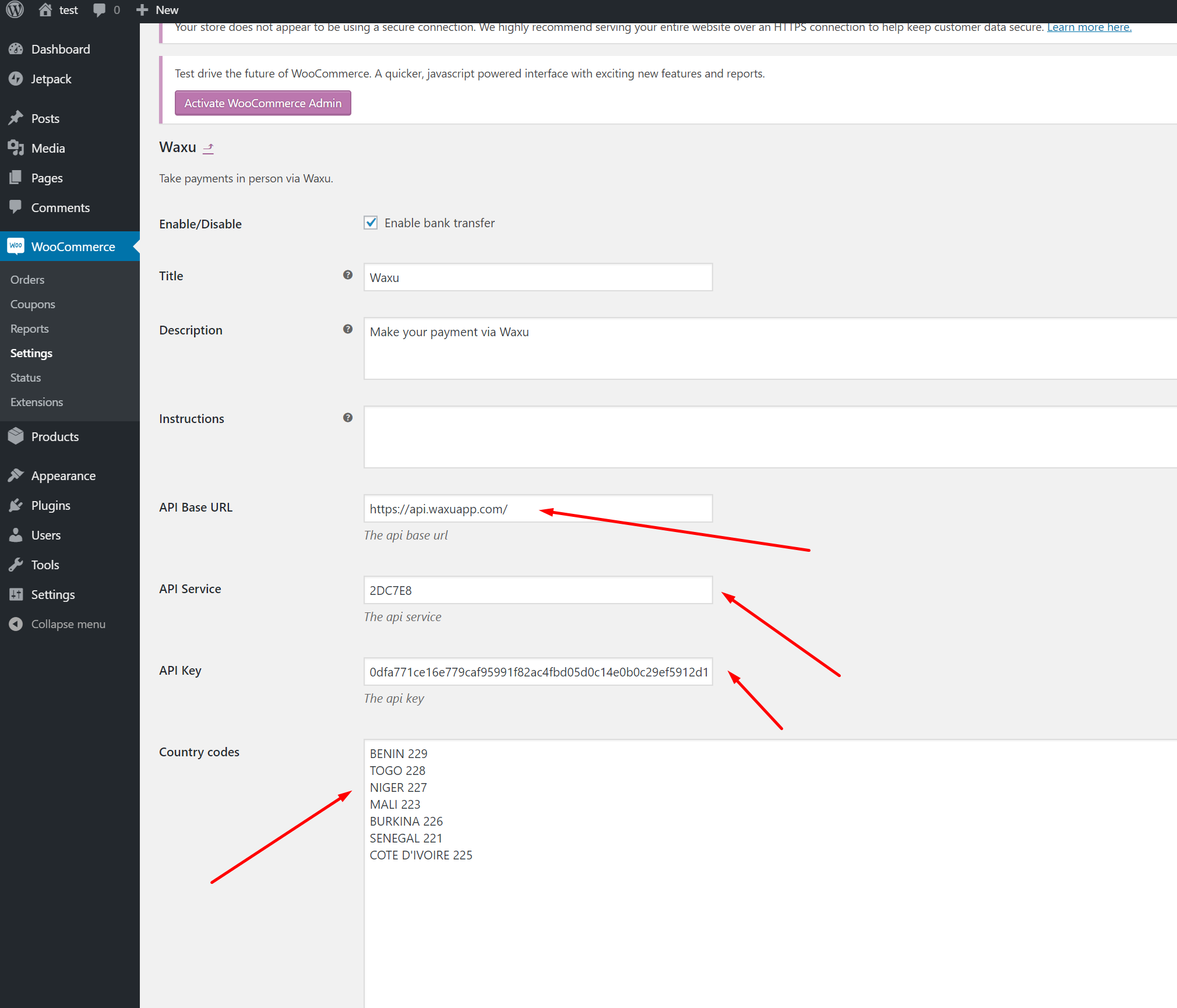The height and width of the screenshot is (1008, 1177).
Task: Click the BURKINA 226 line
Action: pyautogui.click(x=406, y=821)
